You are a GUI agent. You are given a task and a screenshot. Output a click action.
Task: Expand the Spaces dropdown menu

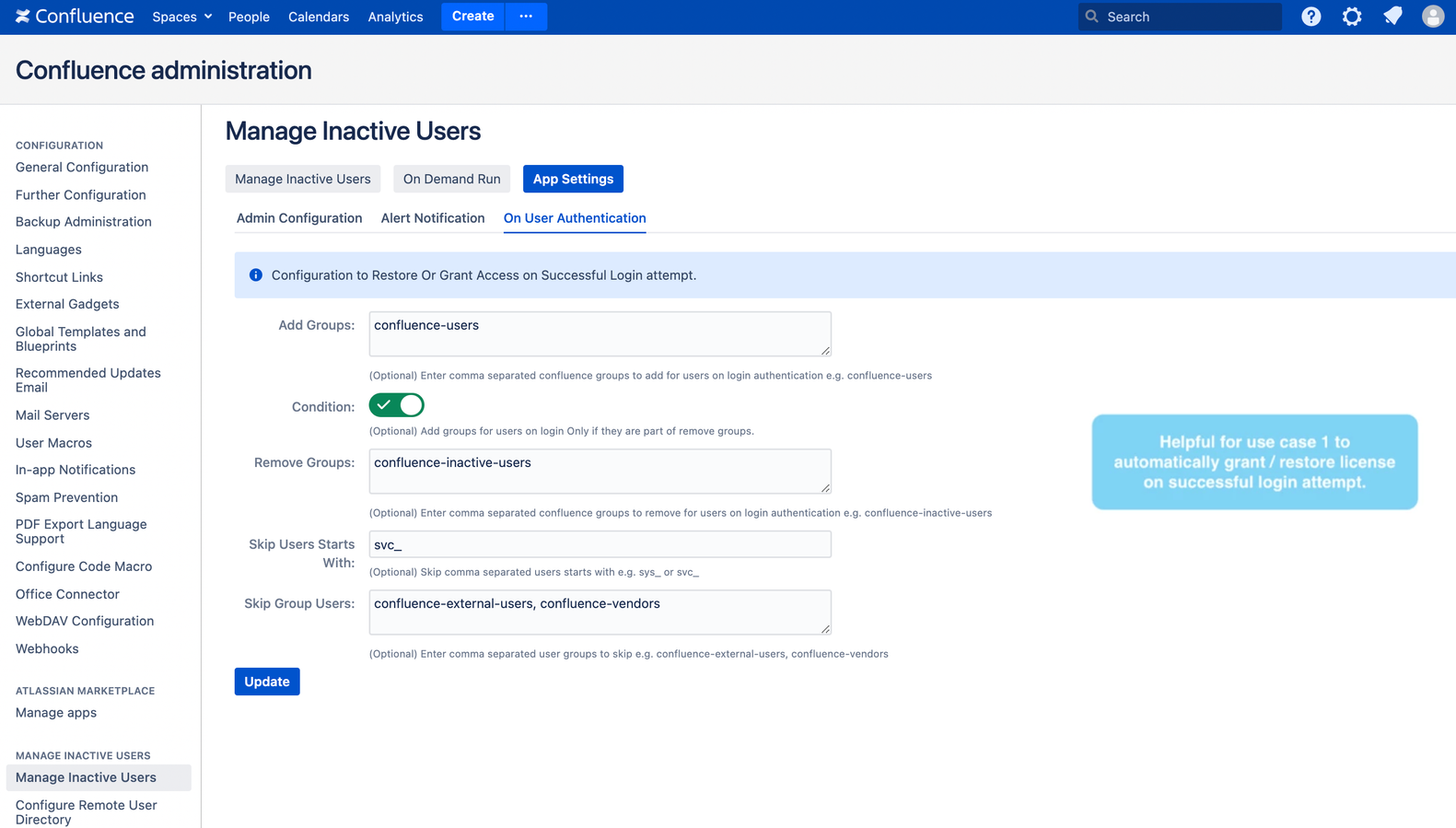click(x=182, y=17)
